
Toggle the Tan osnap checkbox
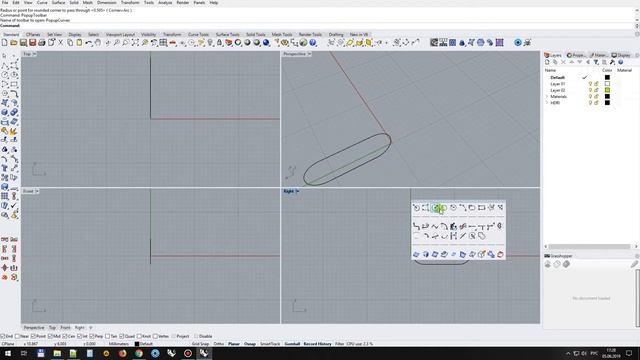pos(108,336)
